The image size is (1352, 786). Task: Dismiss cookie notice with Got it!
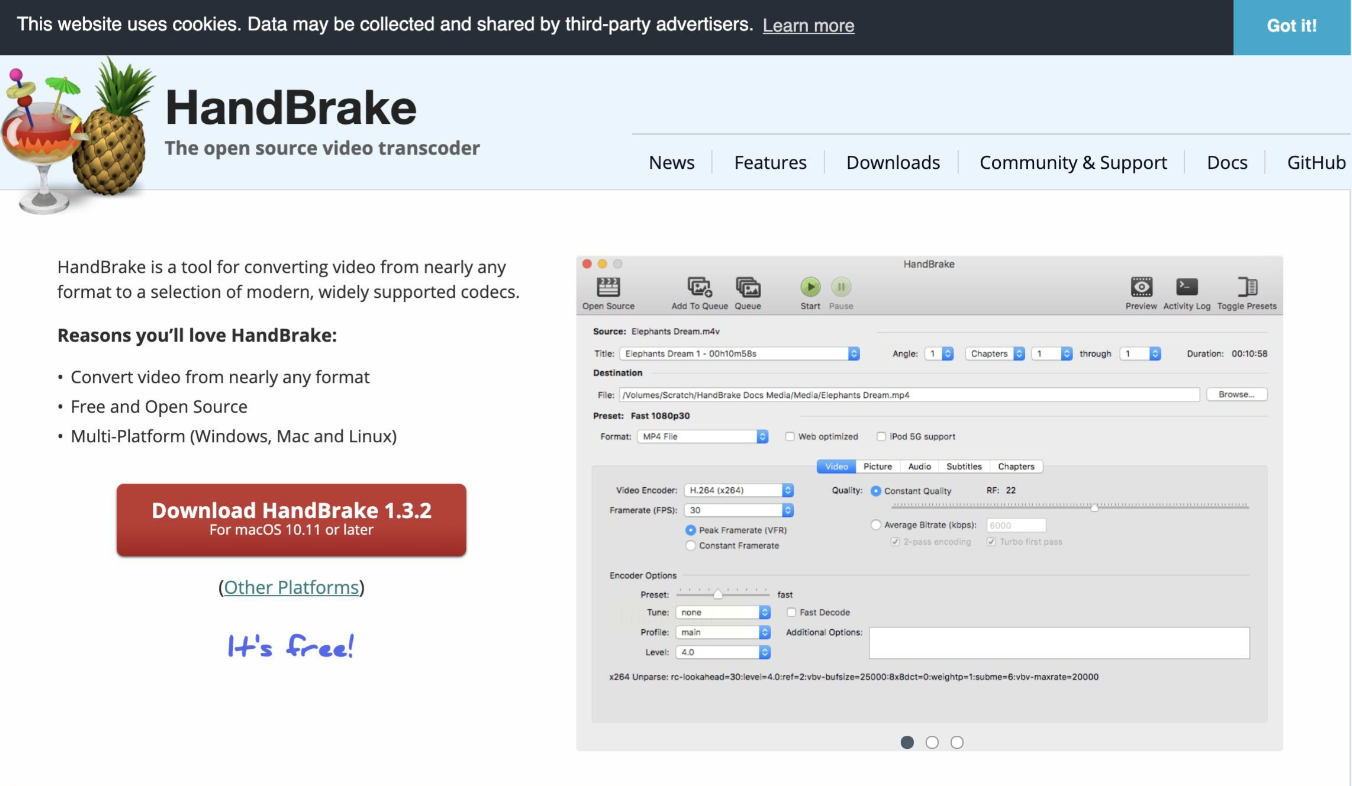[x=1292, y=27]
